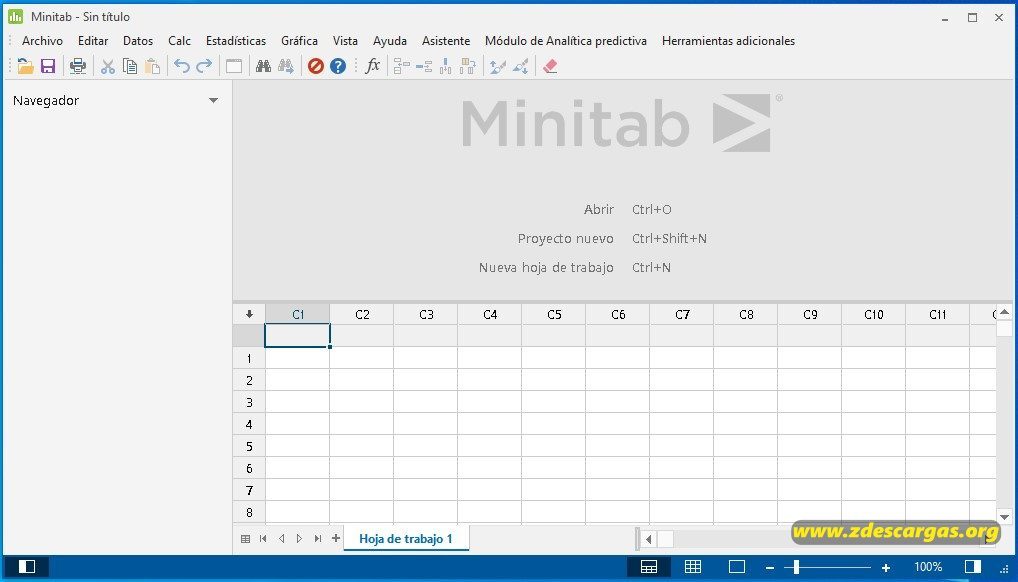Image resolution: width=1018 pixels, height=582 pixels.
Task: Open the Módulo de Analítica predictiva menu
Action: (565, 40)
